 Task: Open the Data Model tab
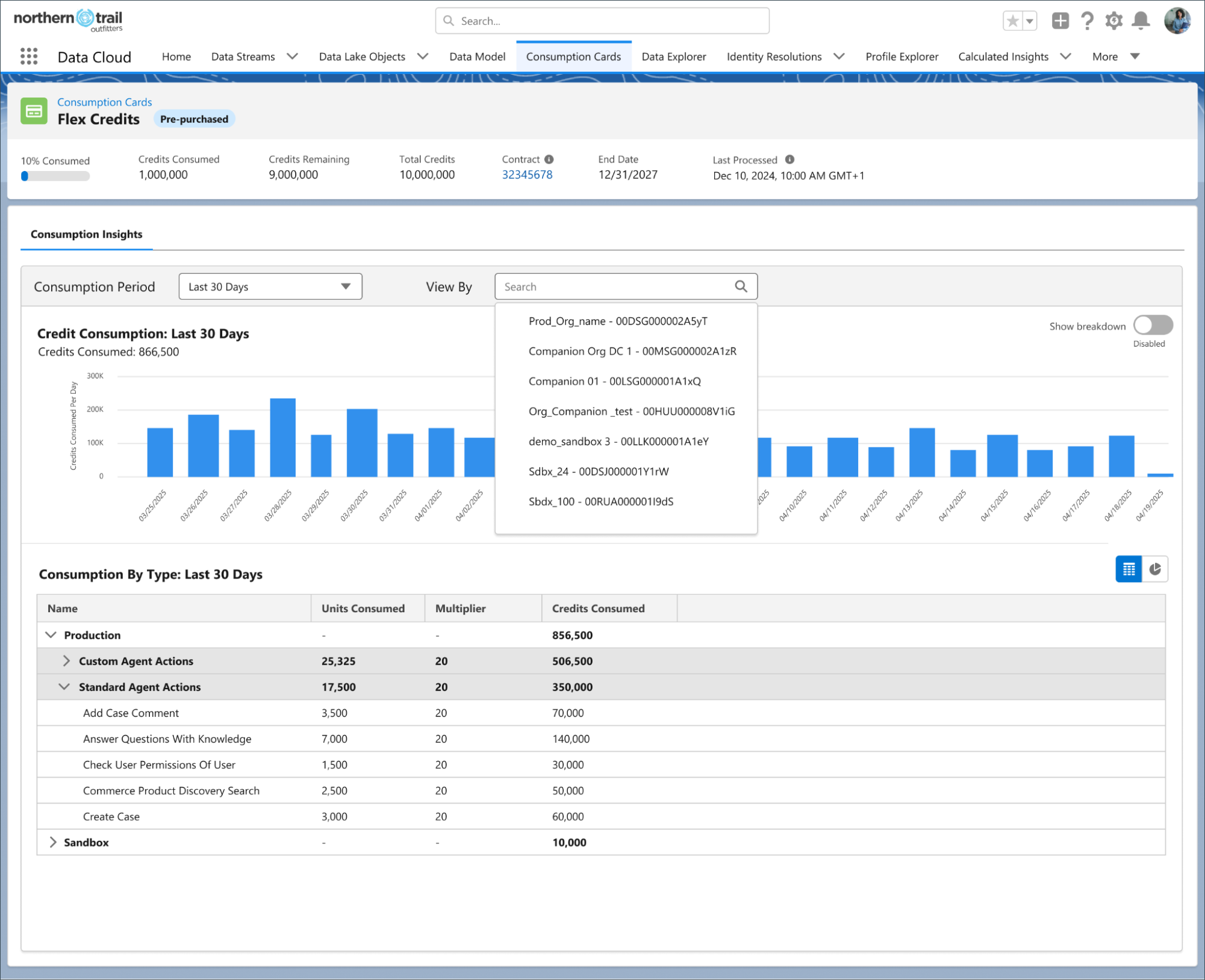[x=477, y=57]
